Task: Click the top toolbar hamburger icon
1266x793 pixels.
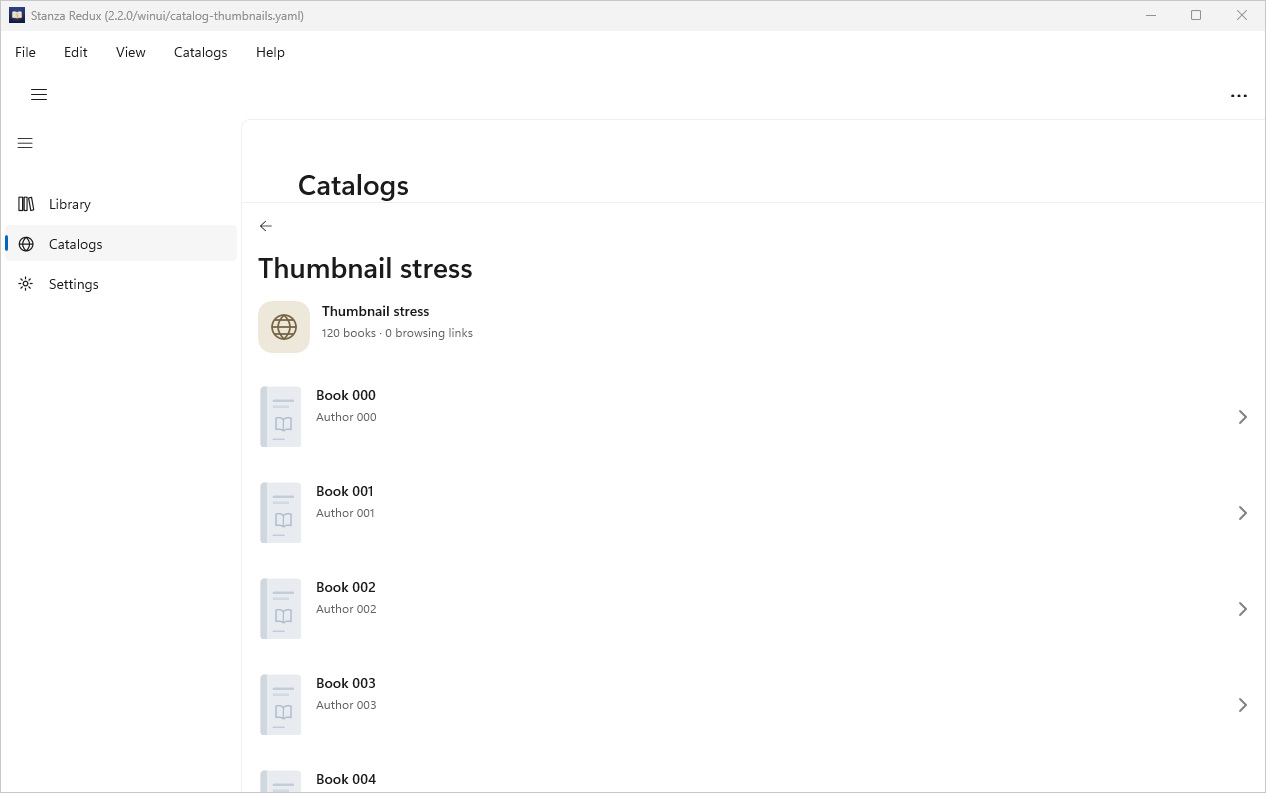Action: (x=39, y=95)
